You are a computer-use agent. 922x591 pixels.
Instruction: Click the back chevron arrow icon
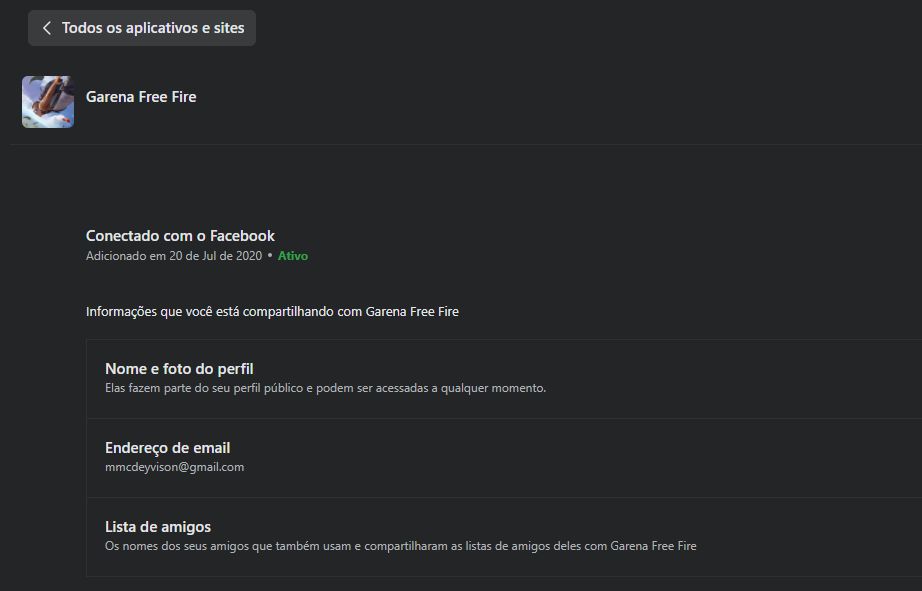pyautogui.click(x=47, y=28)
